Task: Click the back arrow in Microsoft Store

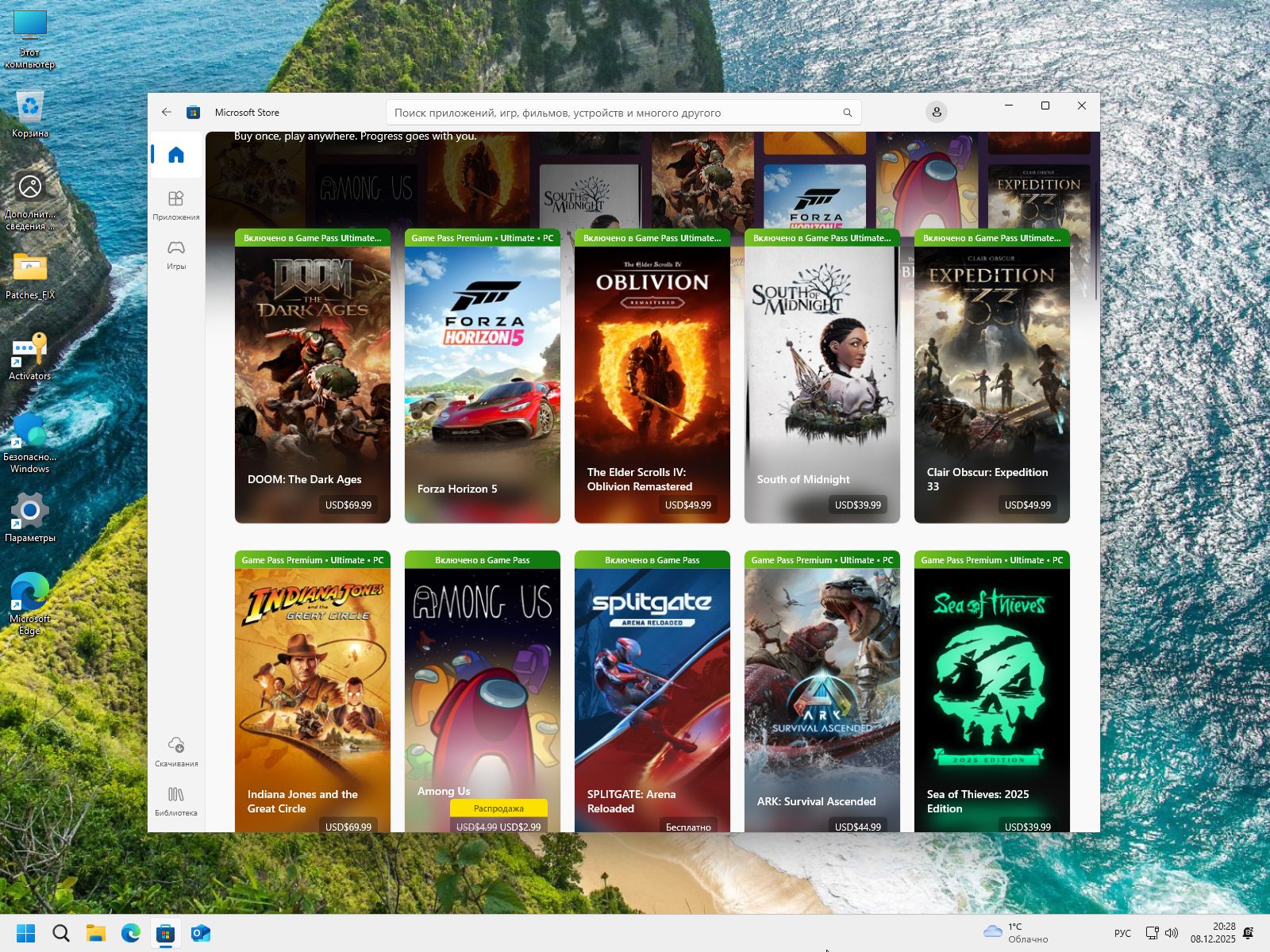Action: point(167,113)
